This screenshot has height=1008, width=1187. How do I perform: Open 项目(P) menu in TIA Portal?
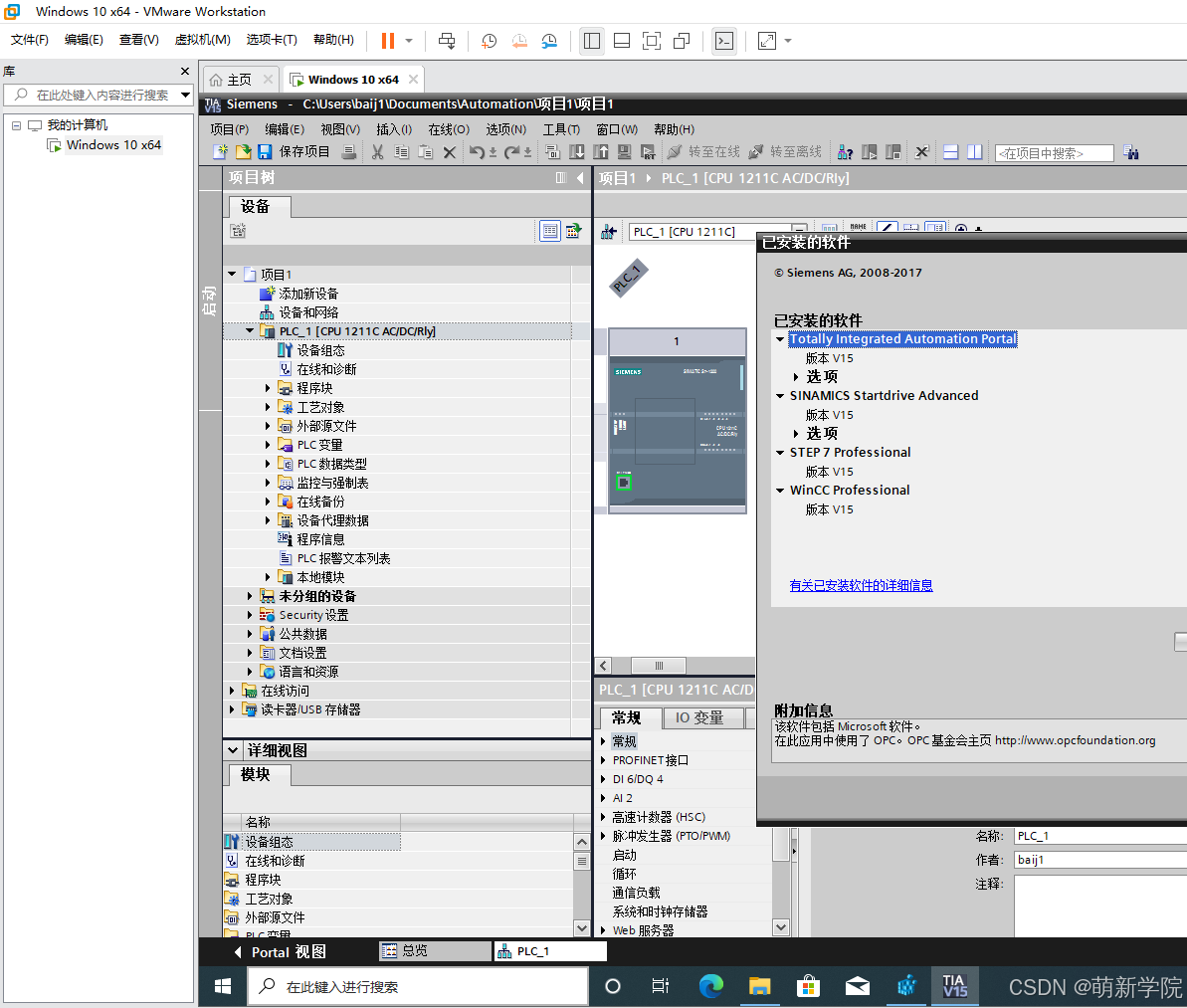point(230,129)
